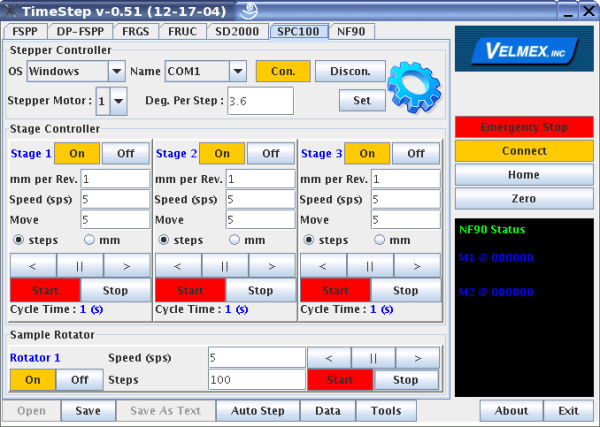The width and height of the screenshot is (600, 427).
Task: Turn Stage 1 On
Action: click(77, 153)
